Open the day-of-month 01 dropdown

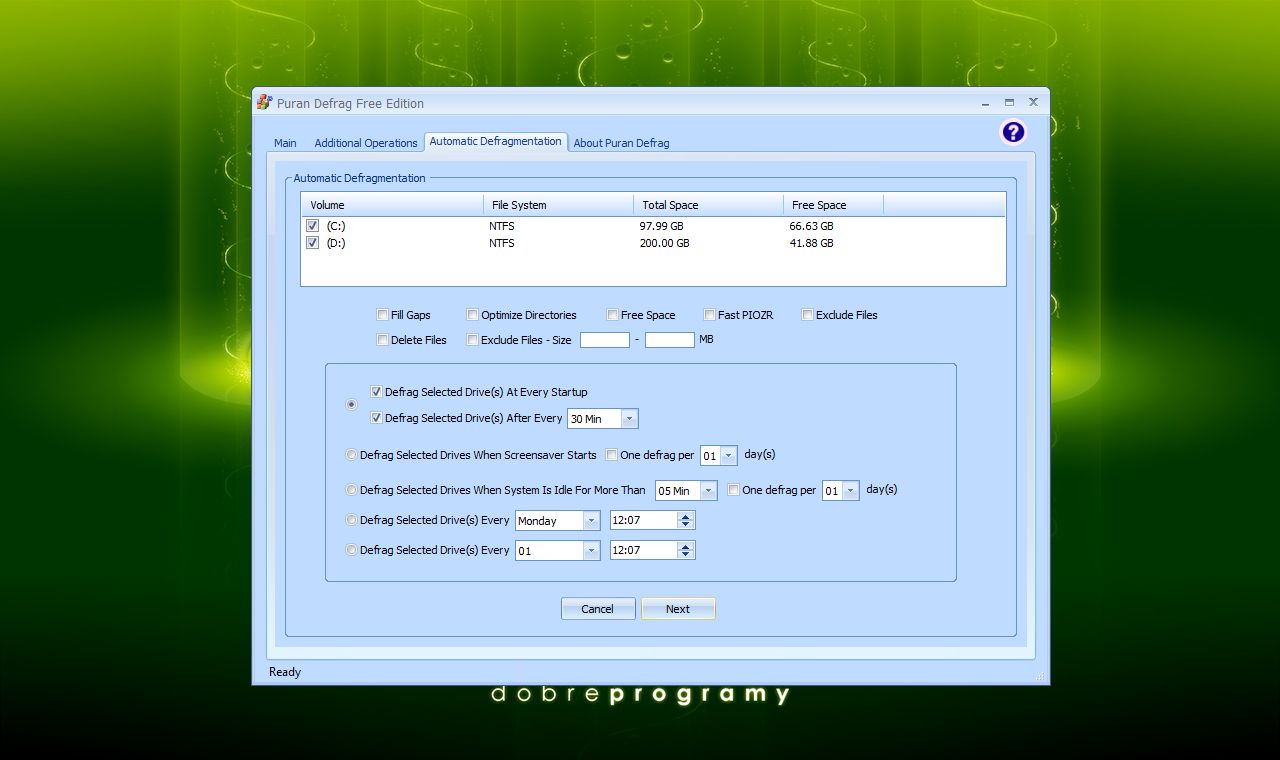590,551
